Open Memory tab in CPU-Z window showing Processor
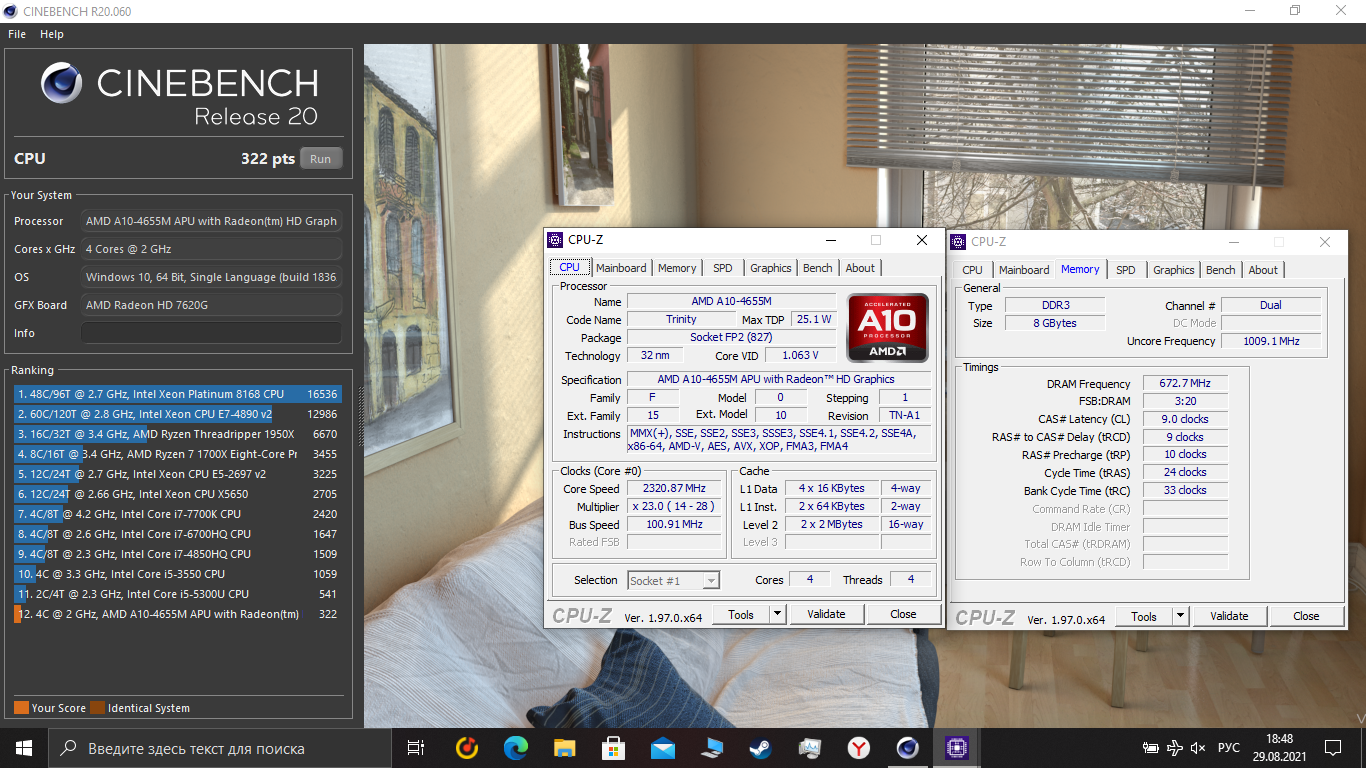Viewport: 1366px width, 768px height. click(677, 268)
